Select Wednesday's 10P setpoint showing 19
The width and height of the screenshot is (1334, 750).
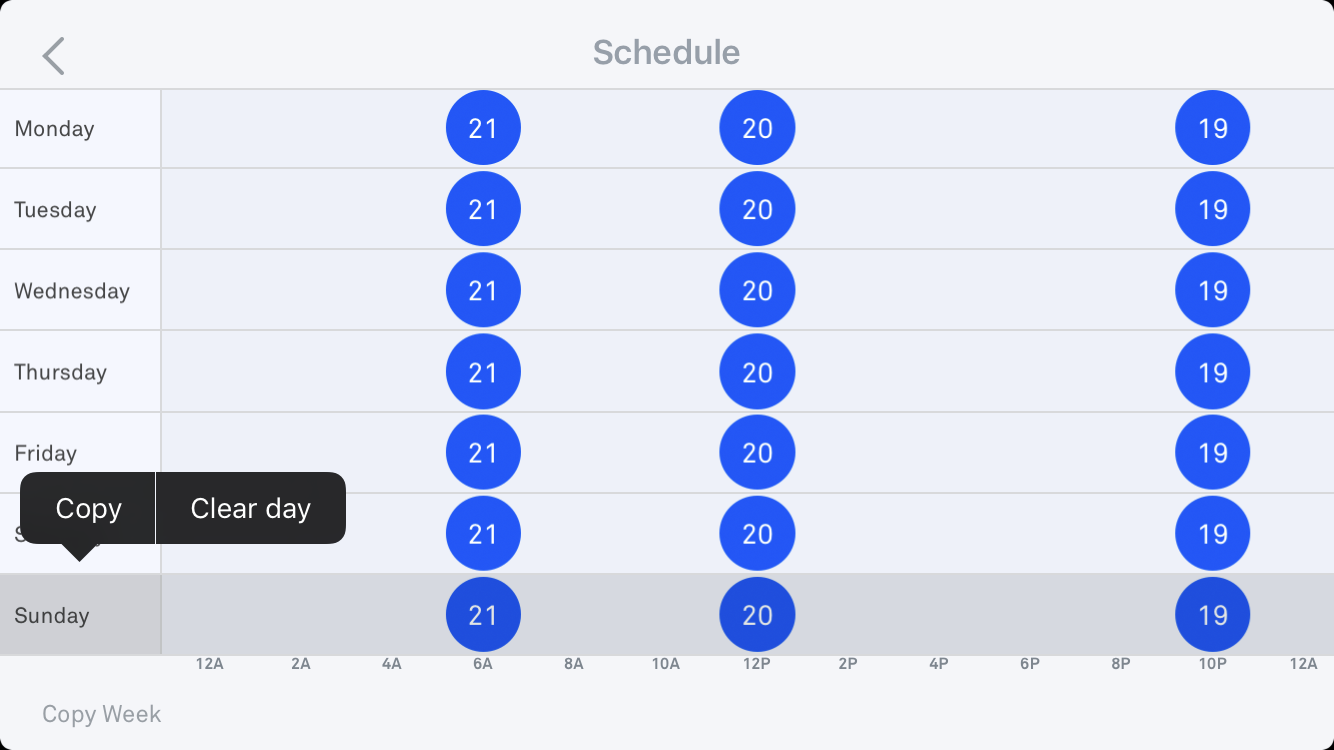tap(1212, 290)
